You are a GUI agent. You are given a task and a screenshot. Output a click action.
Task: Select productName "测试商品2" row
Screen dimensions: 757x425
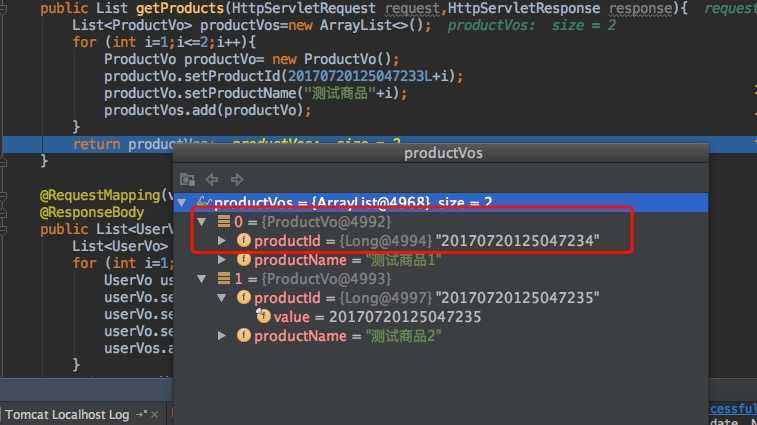tap(441, 336)
